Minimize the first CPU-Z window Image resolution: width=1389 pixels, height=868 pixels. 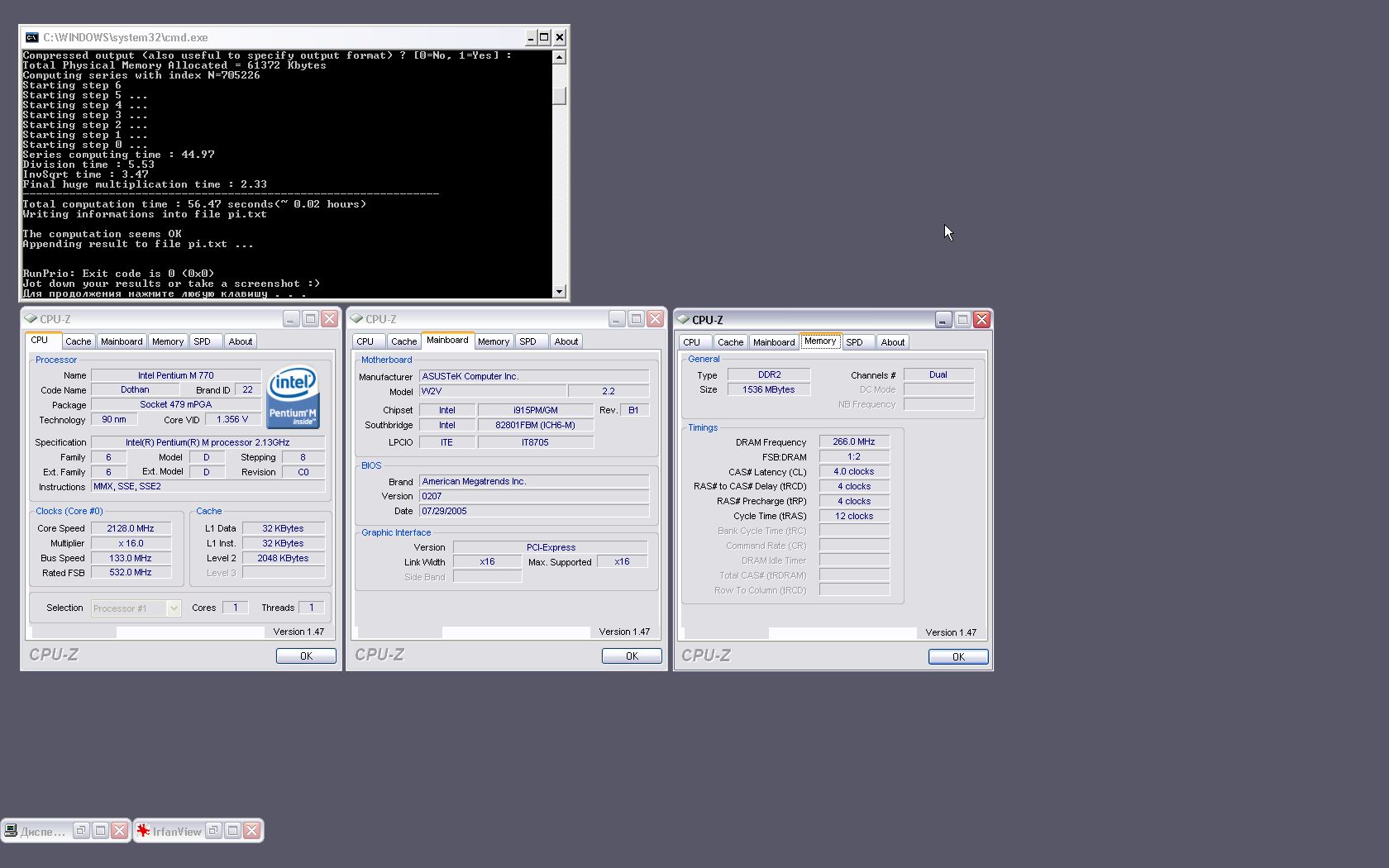click(x=291, y=318)
